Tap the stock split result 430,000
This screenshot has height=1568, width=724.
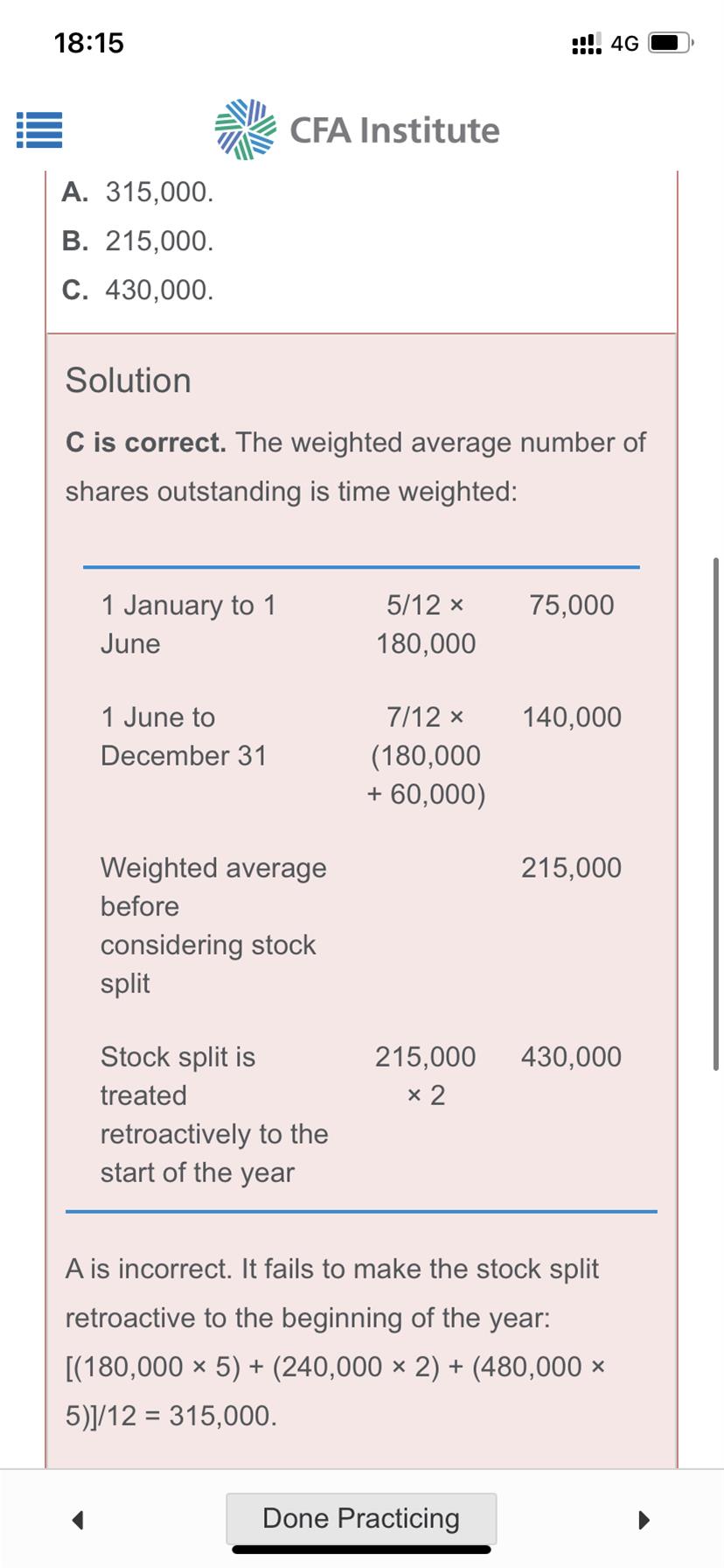[571, 1057]
